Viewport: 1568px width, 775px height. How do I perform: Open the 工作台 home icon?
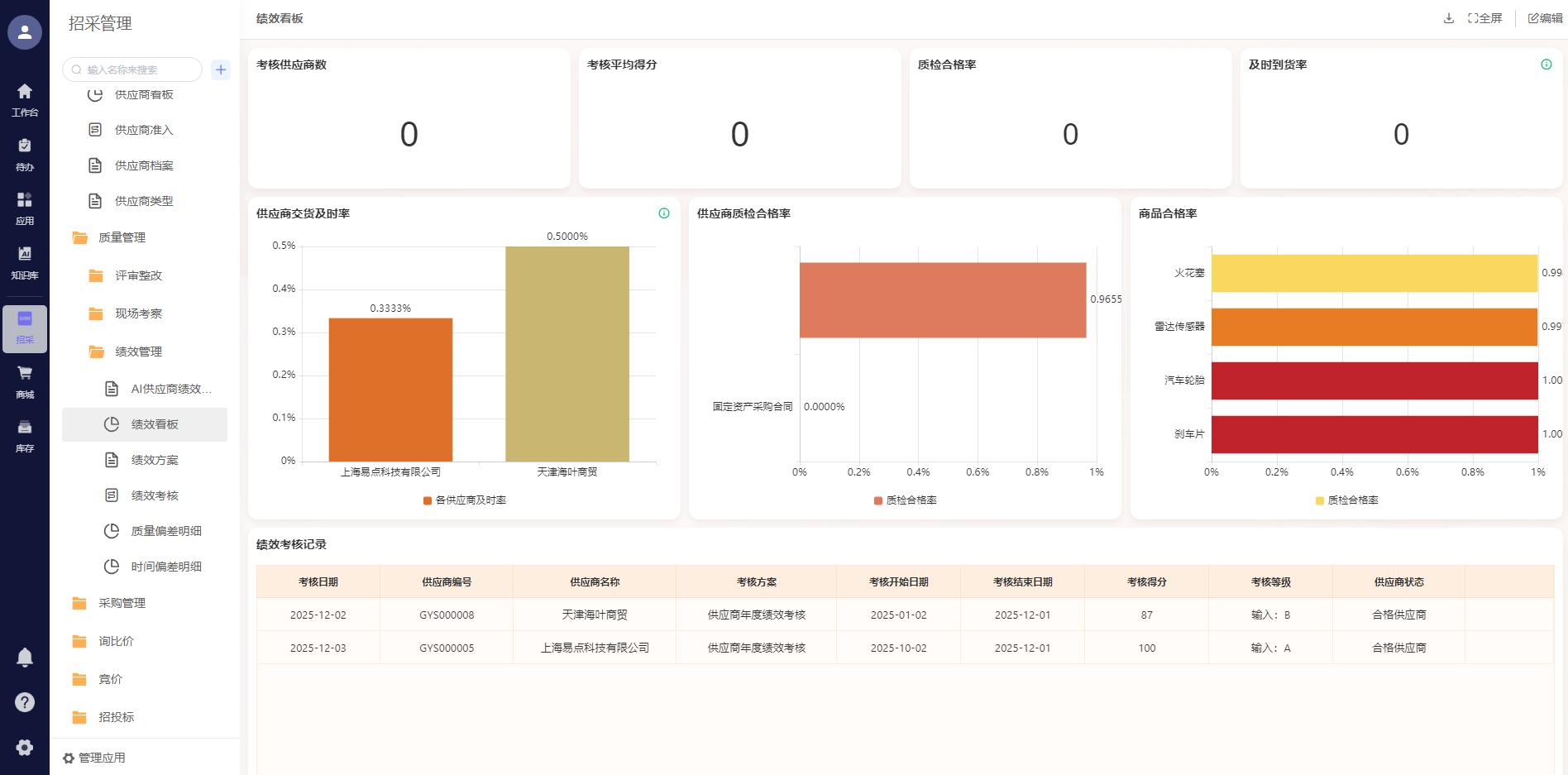(x=25, y=99)
